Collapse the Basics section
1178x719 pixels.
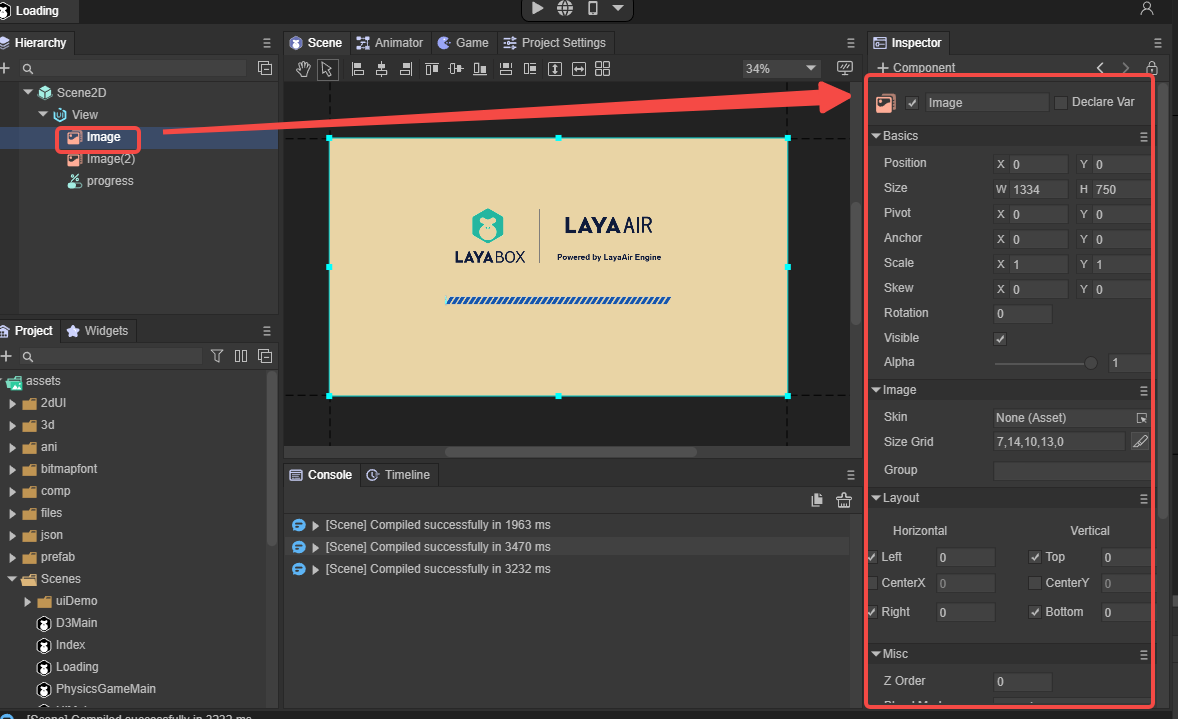(x=876, y=136)
